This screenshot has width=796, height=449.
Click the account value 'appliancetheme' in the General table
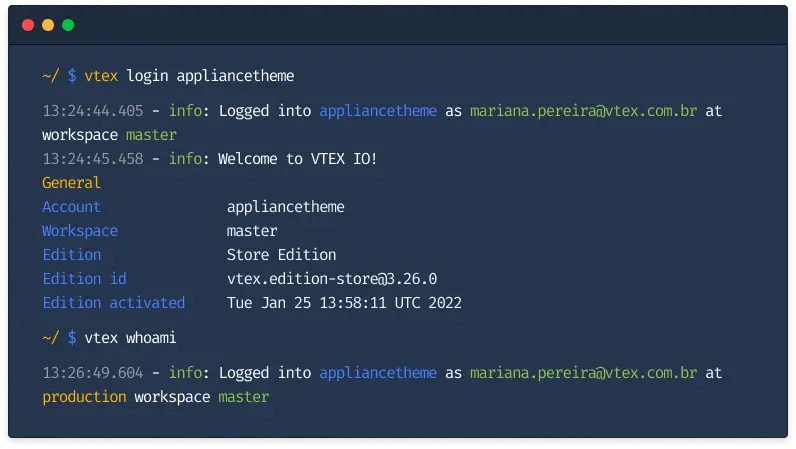286,207
